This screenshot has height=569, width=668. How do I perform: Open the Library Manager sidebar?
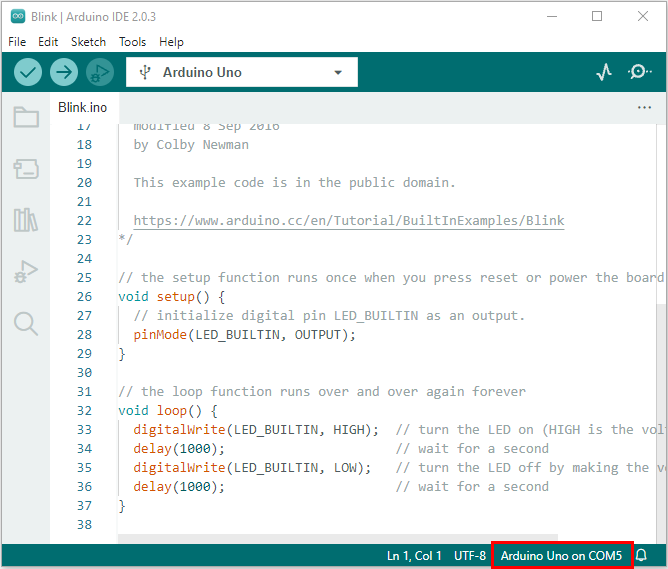26,220
